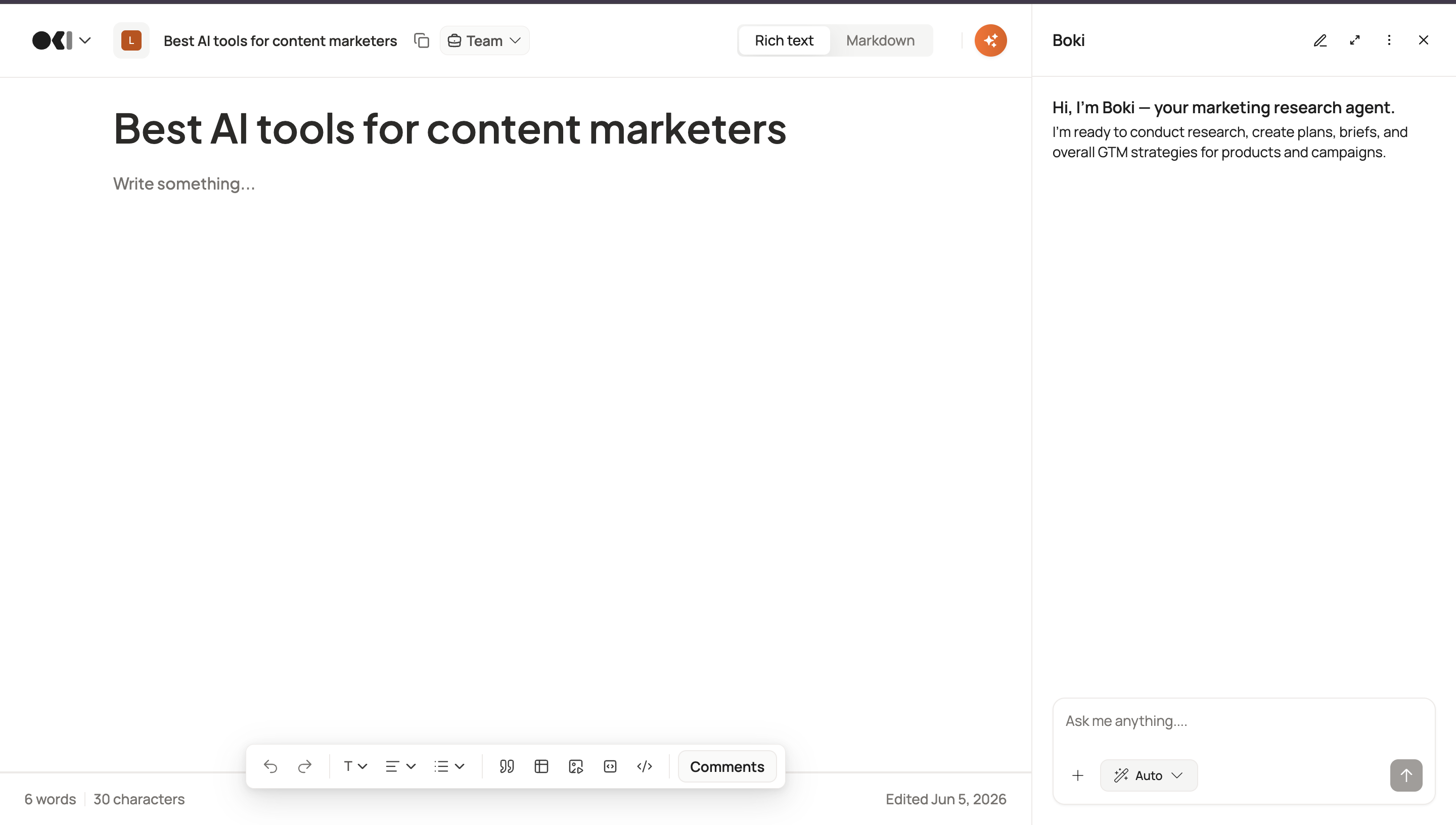Click the Edited Jun 5, 2026 label
This screenshot has width=1456, height=825.
(945, 799)
